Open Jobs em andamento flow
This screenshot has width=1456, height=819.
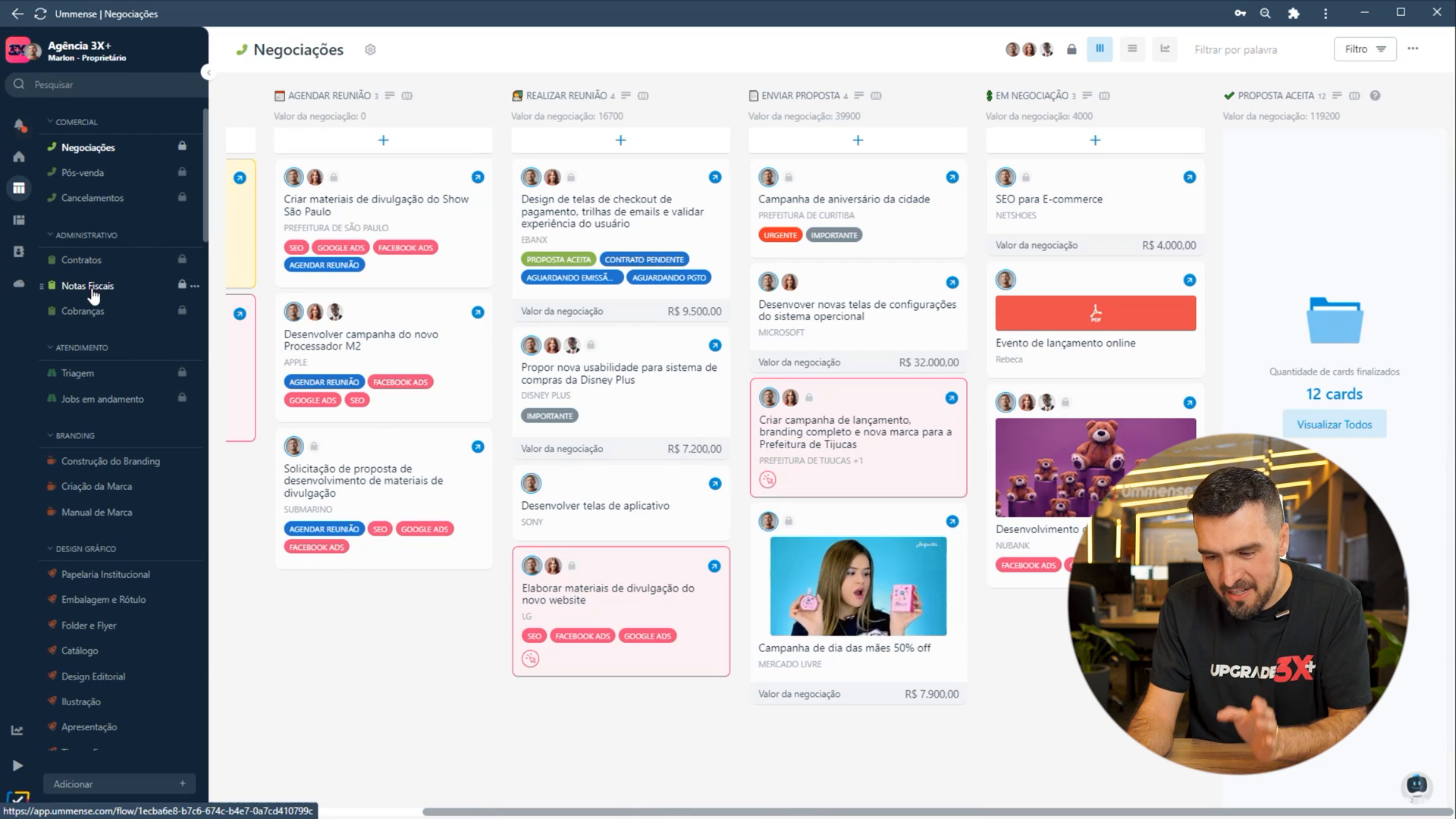tap(102, 399)
